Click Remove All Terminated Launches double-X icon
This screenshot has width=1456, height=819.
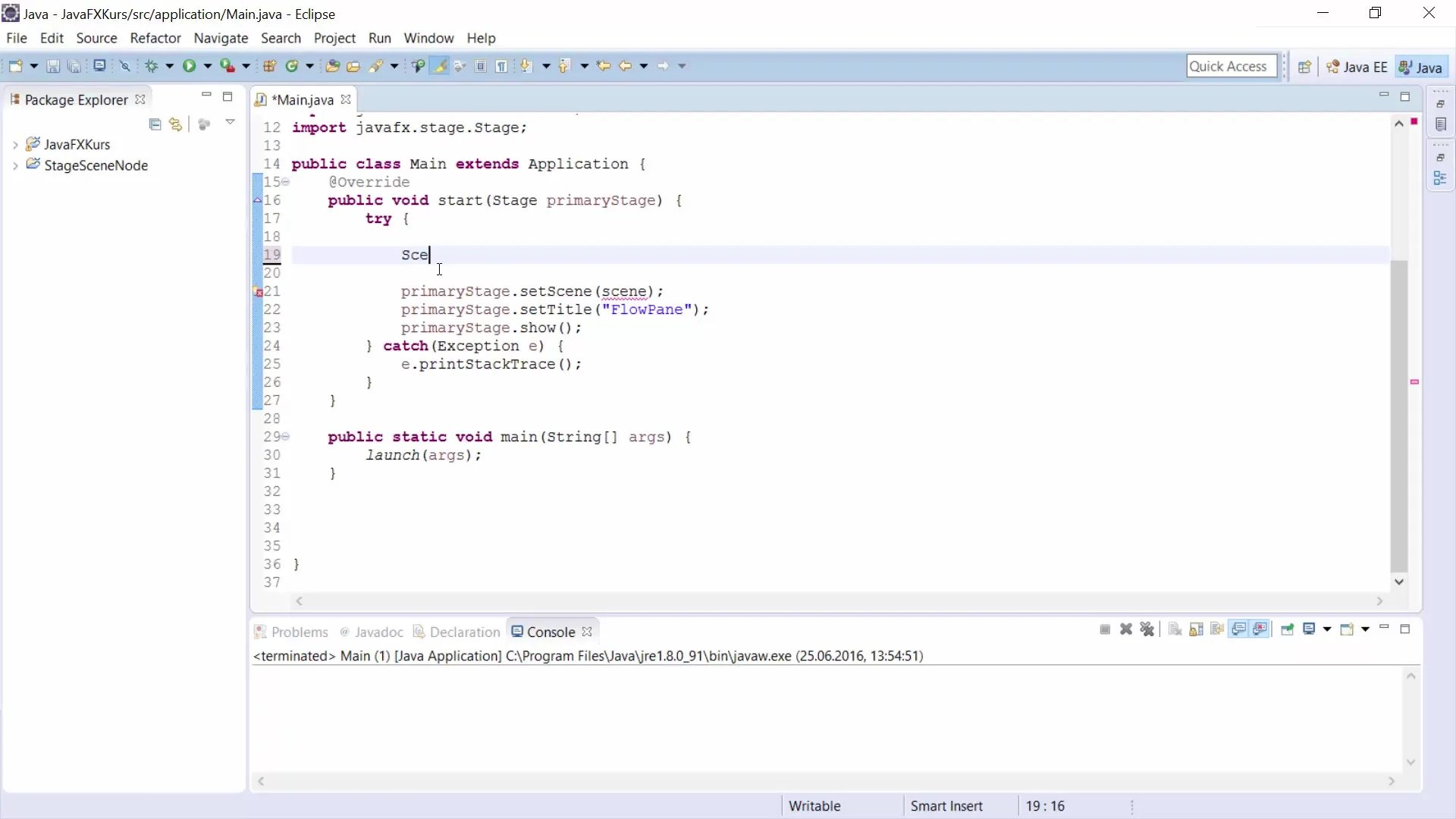pos(1147,629)
